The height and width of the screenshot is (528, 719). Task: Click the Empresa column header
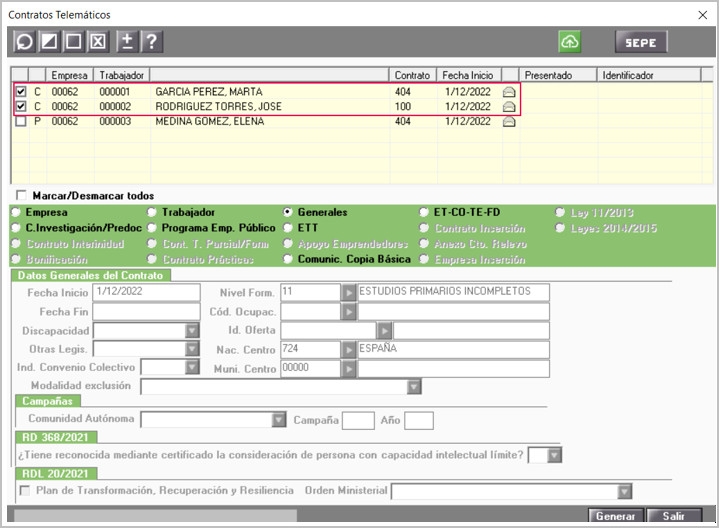pos(70,75)
